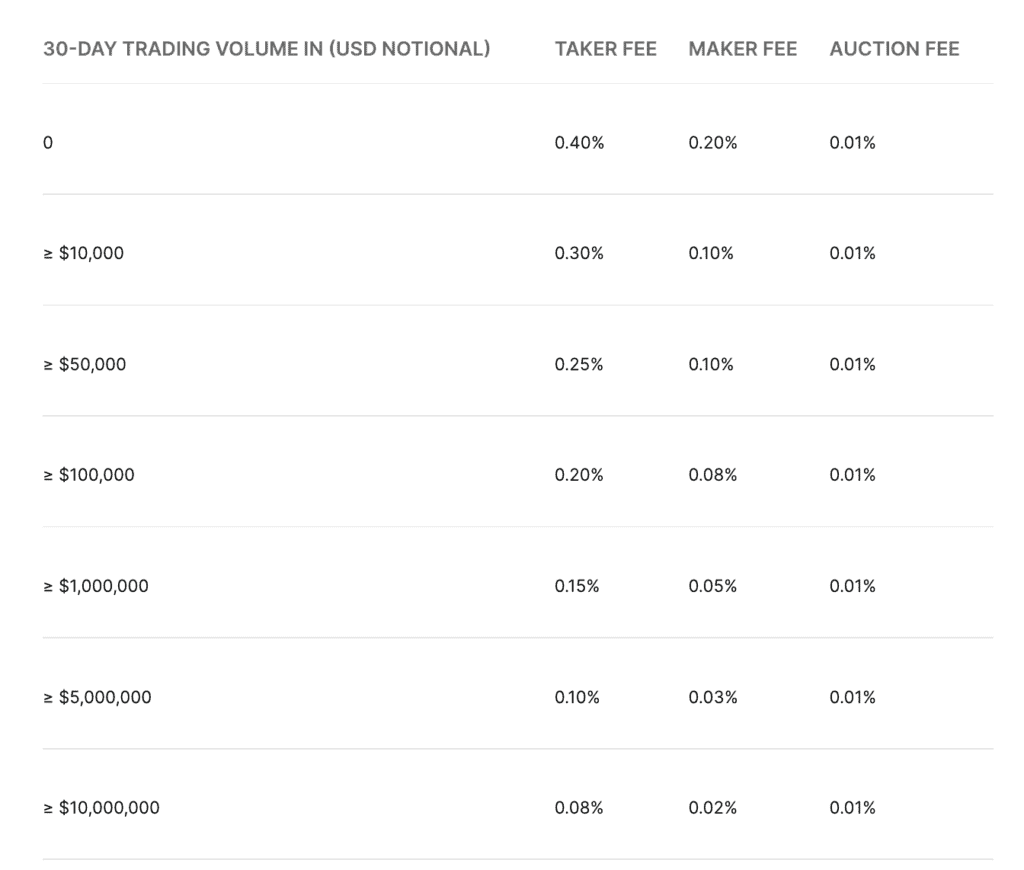This screenshot has width=1024, height=870.
Task: Click the 0.40% taker fee value
Action: coord(579,143)
